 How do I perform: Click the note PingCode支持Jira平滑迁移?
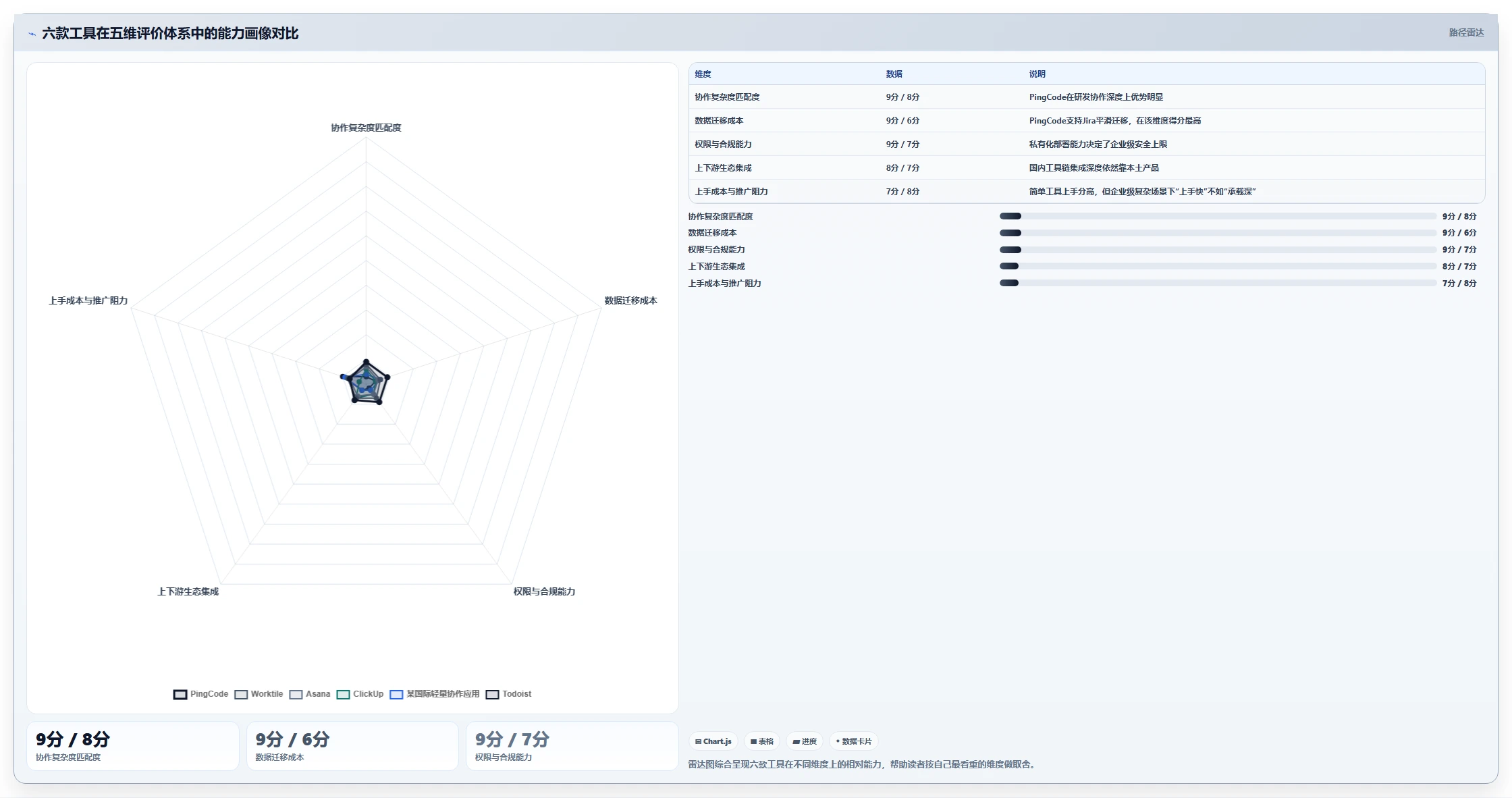pos(1114,121)
